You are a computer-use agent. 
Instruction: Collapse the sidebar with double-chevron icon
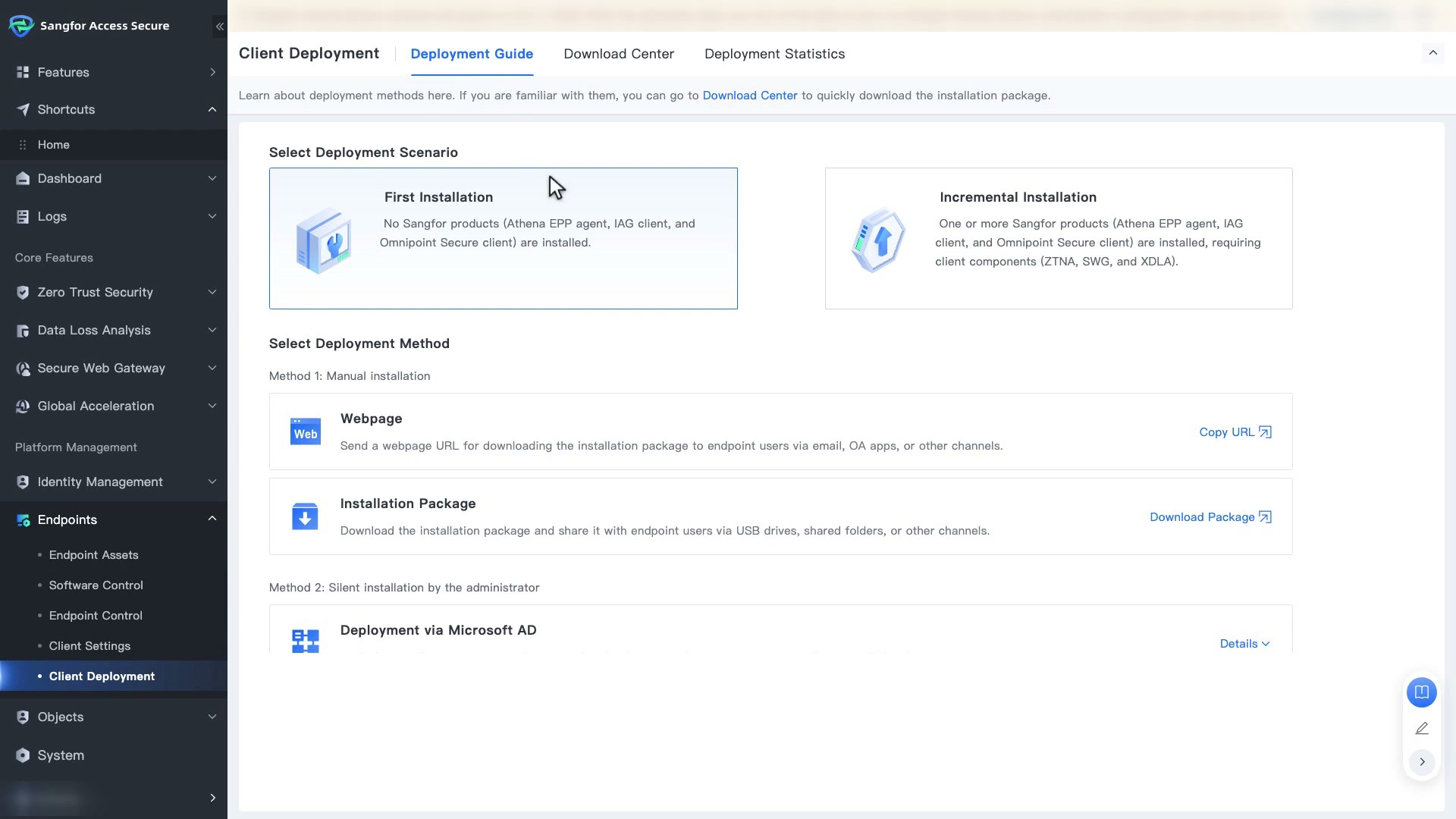click(x=219, y=27)
